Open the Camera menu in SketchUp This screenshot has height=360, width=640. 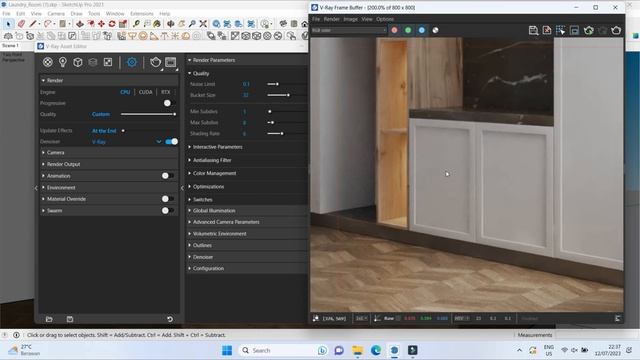pos(56,13)
